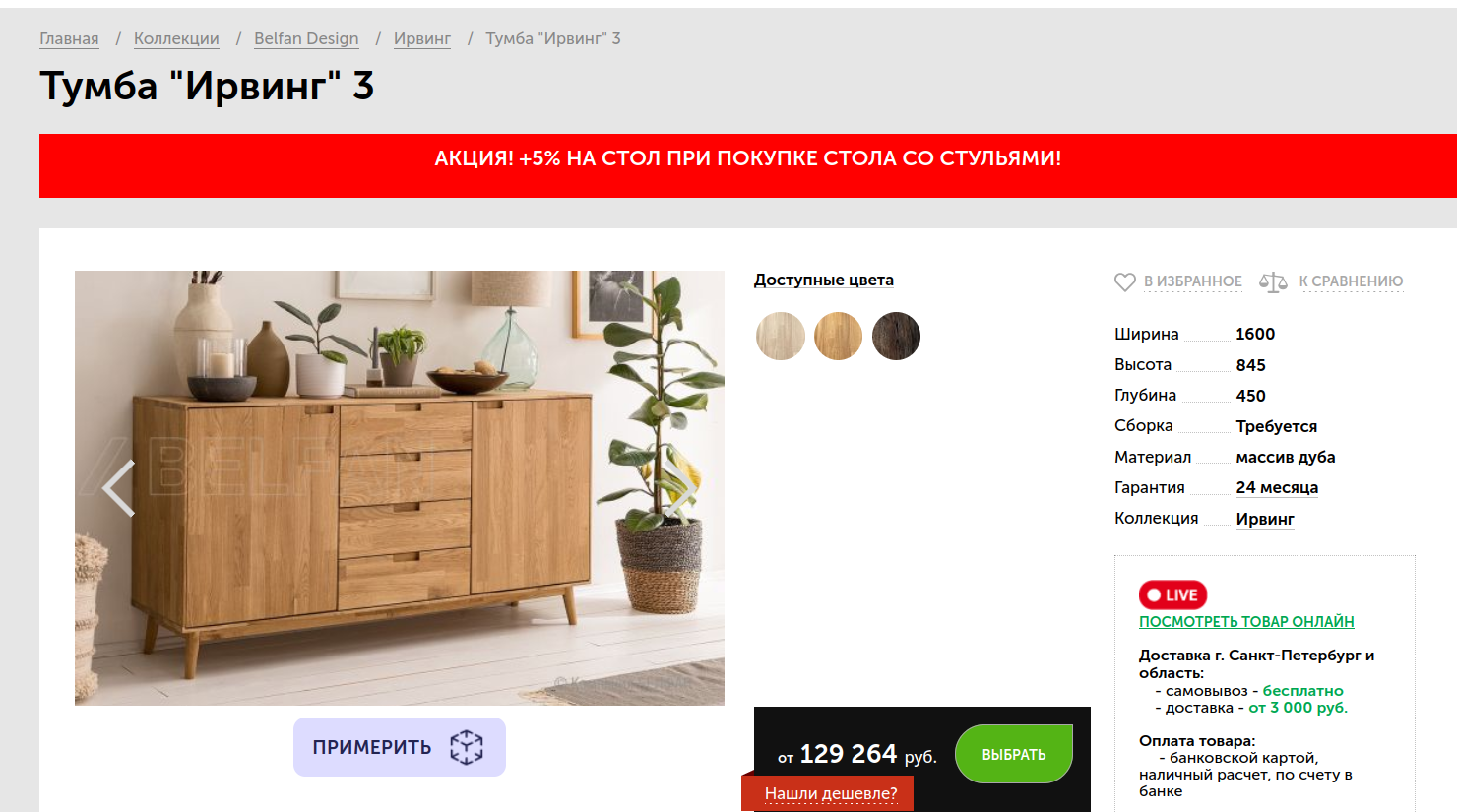Click the red АКЦИЯ promo banner

click(x=748, y=165)
